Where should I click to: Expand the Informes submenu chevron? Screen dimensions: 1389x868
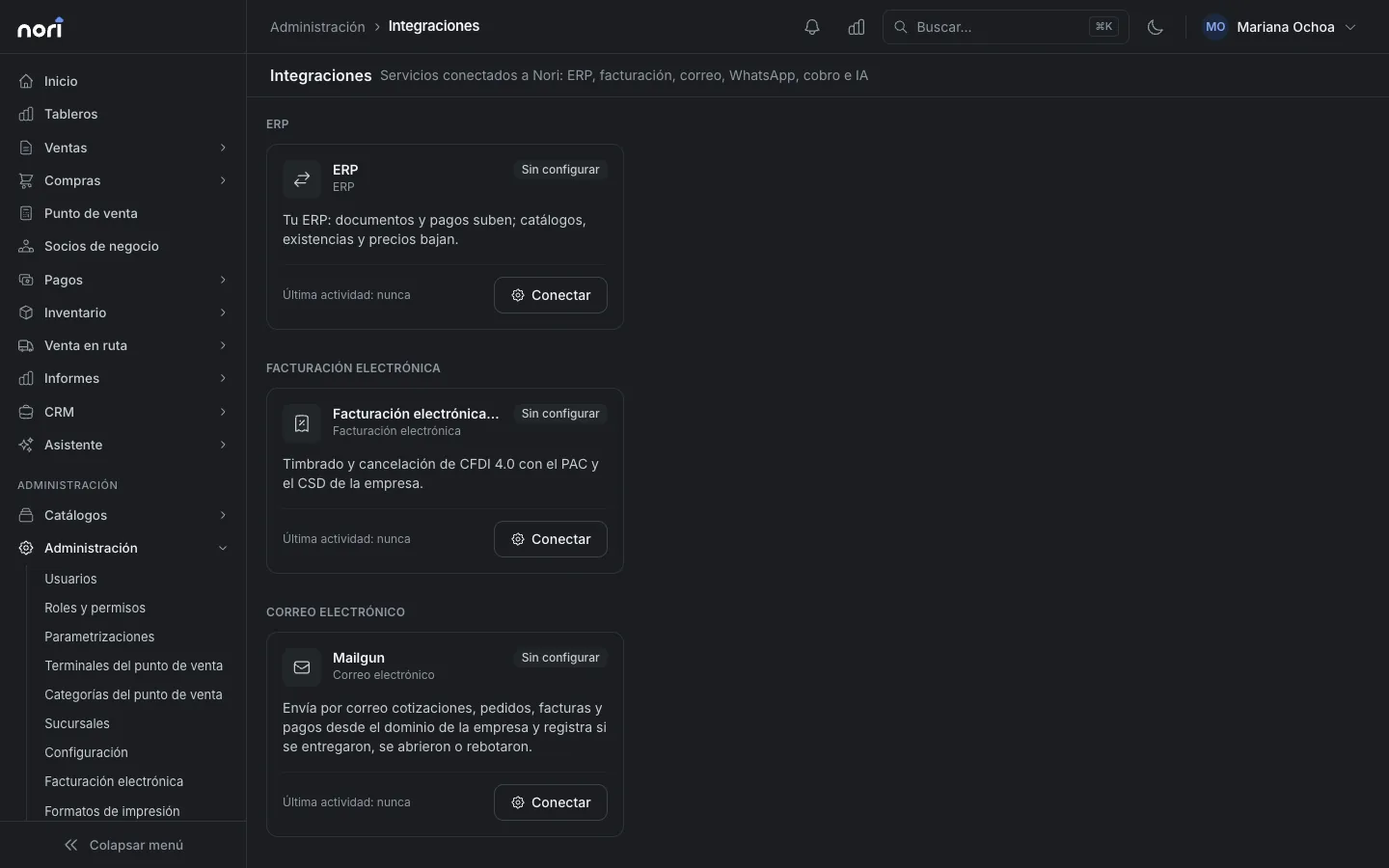pyautogui.click(x=223, y=378)
